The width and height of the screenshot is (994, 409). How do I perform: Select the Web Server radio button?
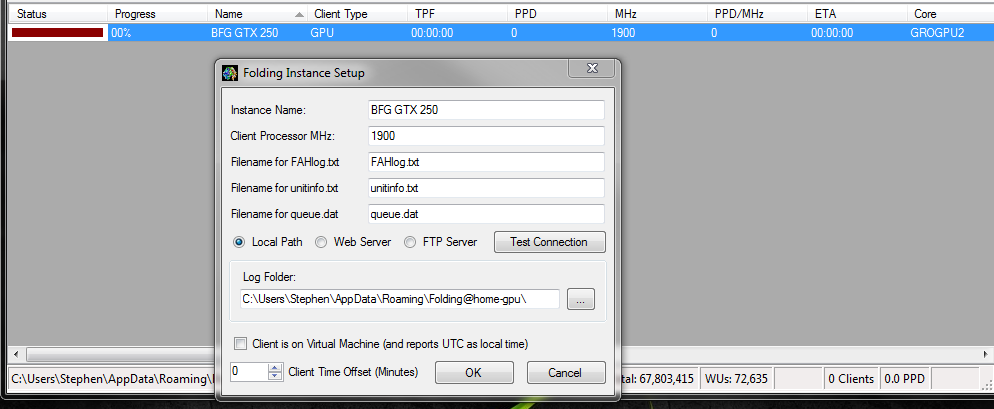321,242
